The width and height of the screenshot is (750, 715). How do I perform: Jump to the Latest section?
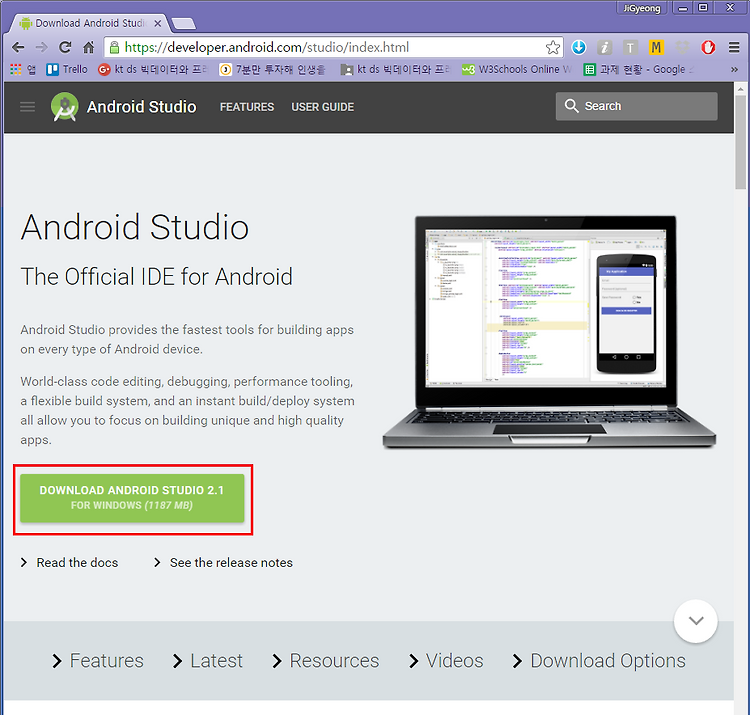pyautogui.click(x=208, y=660)
